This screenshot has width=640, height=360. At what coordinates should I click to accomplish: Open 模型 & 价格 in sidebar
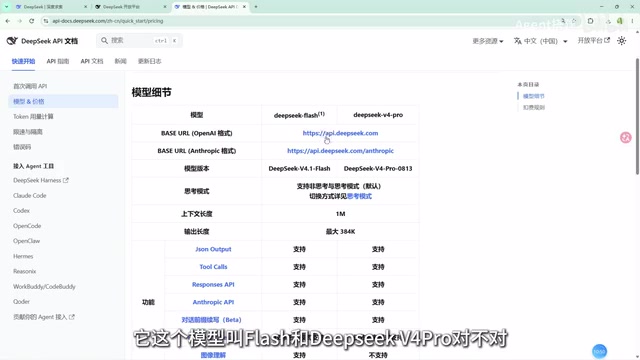[63, 101]
